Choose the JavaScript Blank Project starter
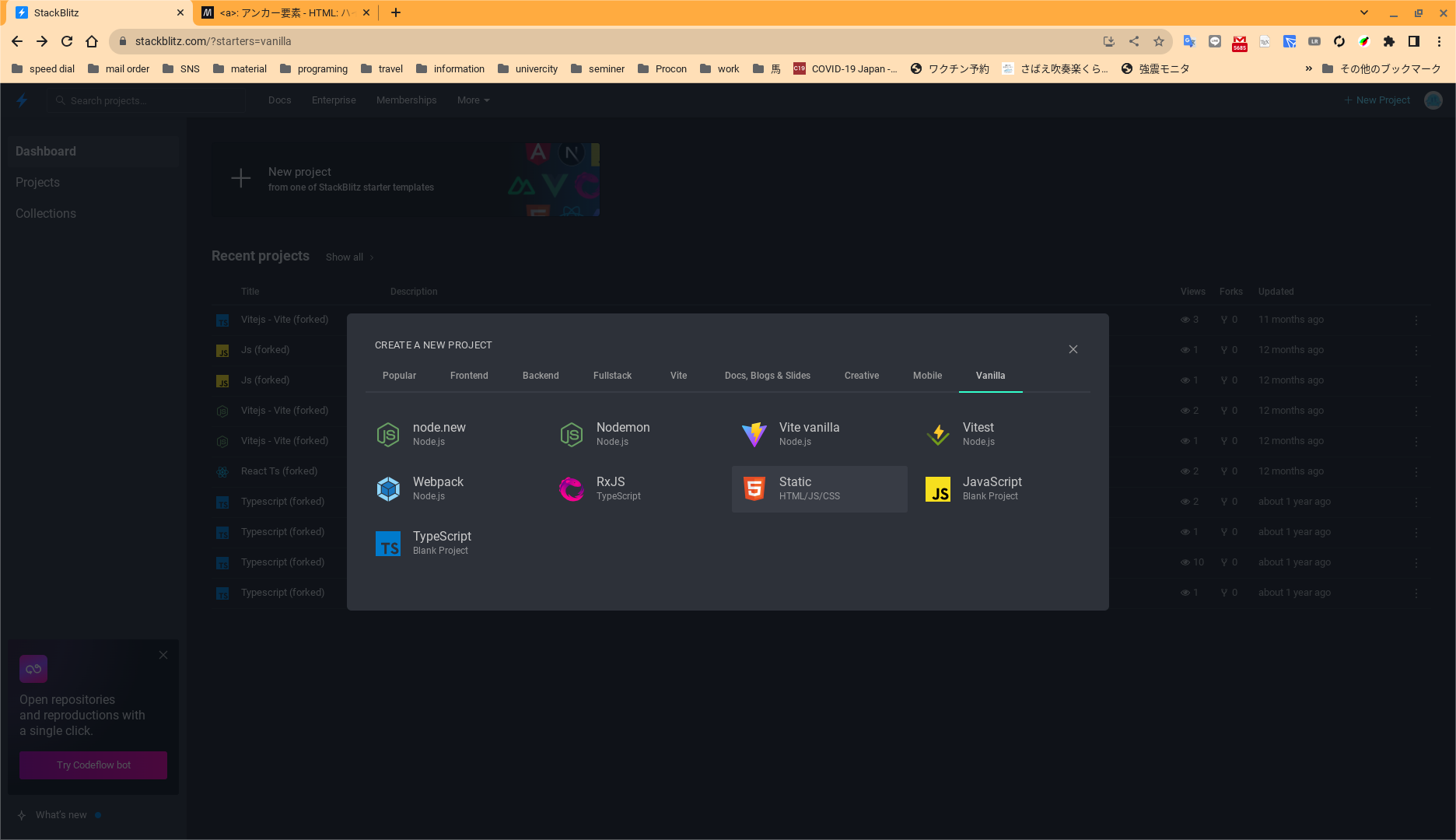 pos(1003,488)
